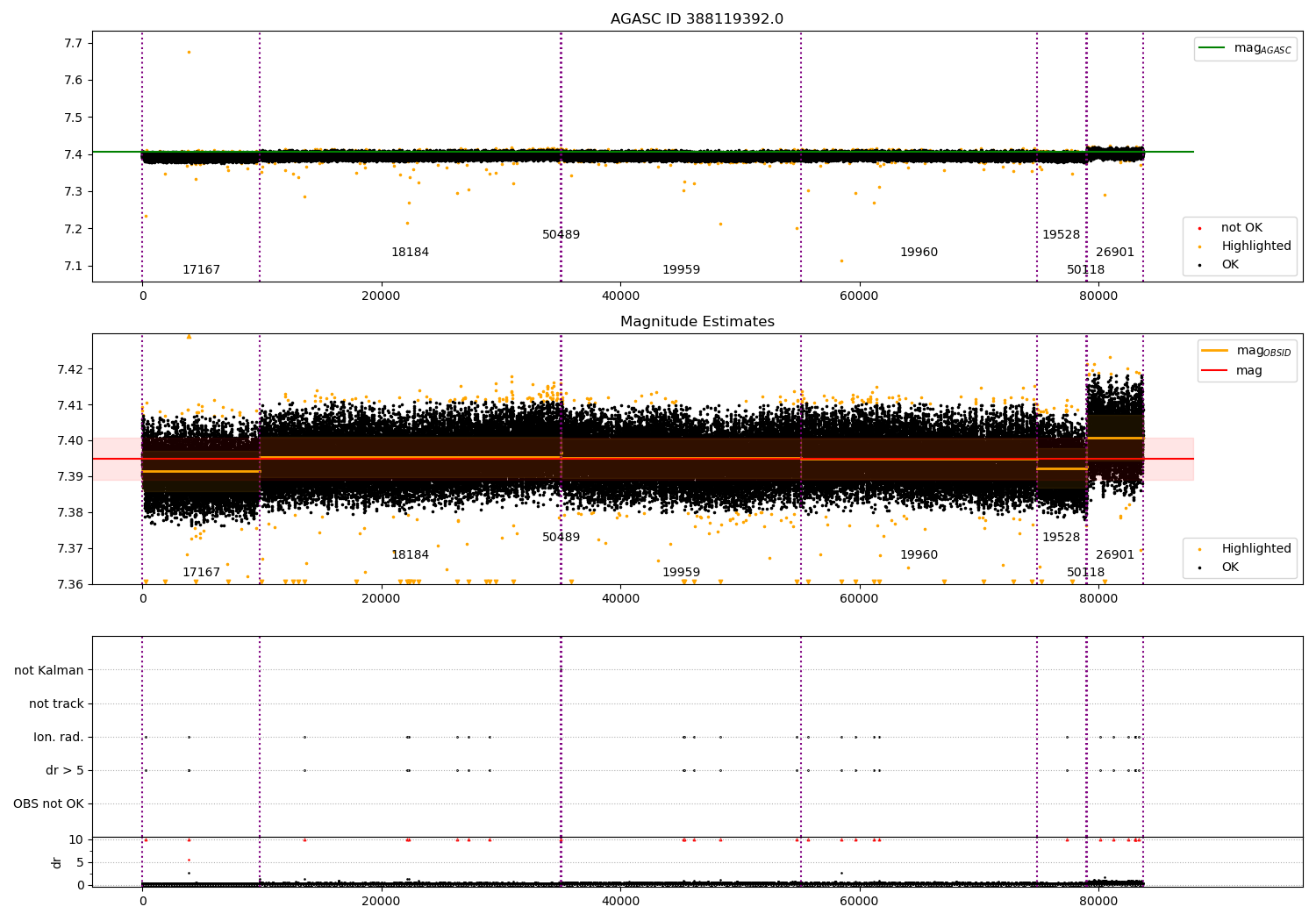Click the 7.37 y-axis tick label
Screen dimensions: 1316x921
tap(71, 549)
